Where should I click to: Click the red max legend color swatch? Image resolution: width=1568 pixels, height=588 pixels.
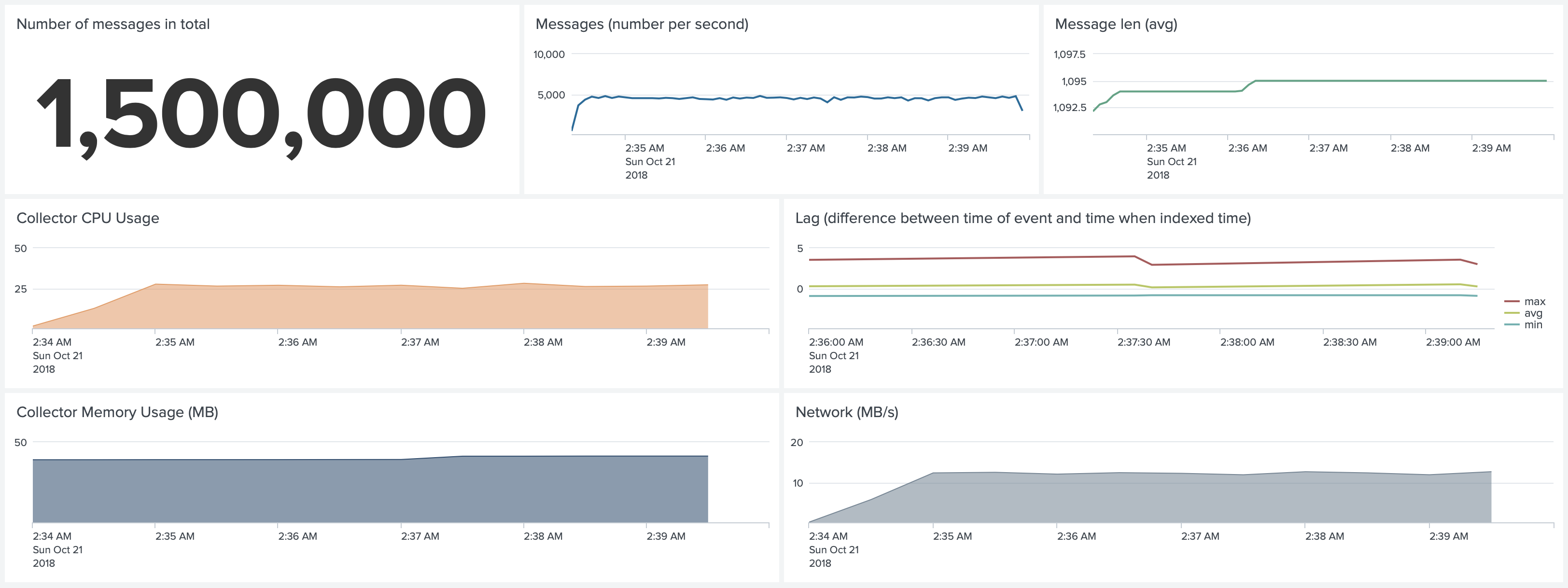coord(1512,301)
